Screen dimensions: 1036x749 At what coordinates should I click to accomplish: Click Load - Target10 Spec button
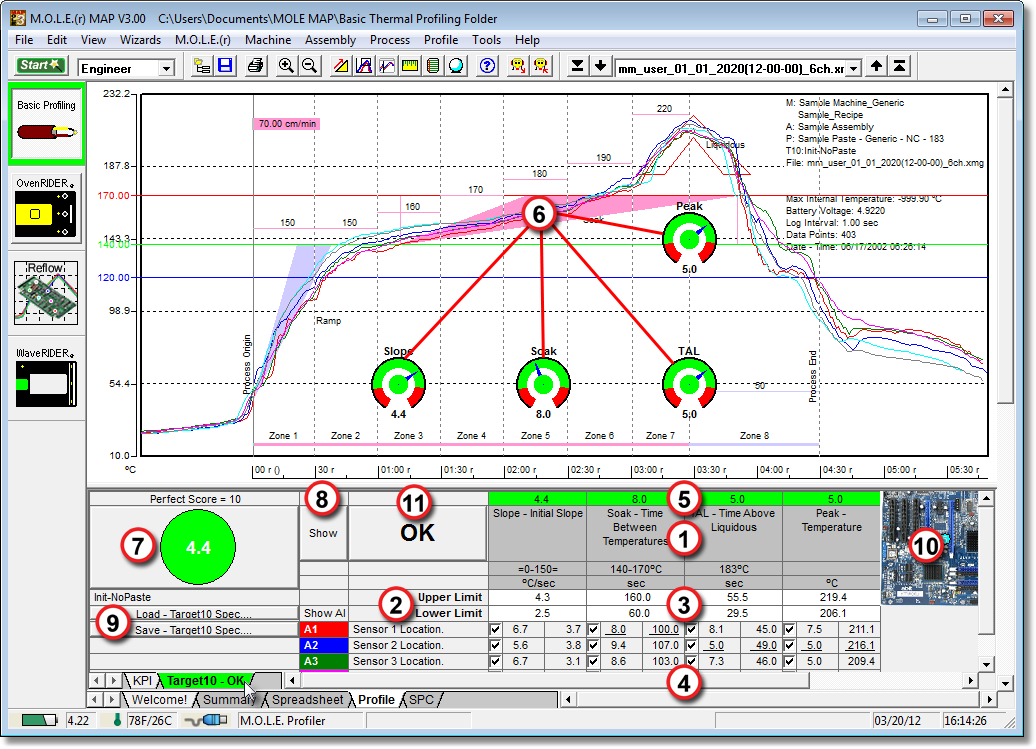pyautogui.click(x=194, y=614)
